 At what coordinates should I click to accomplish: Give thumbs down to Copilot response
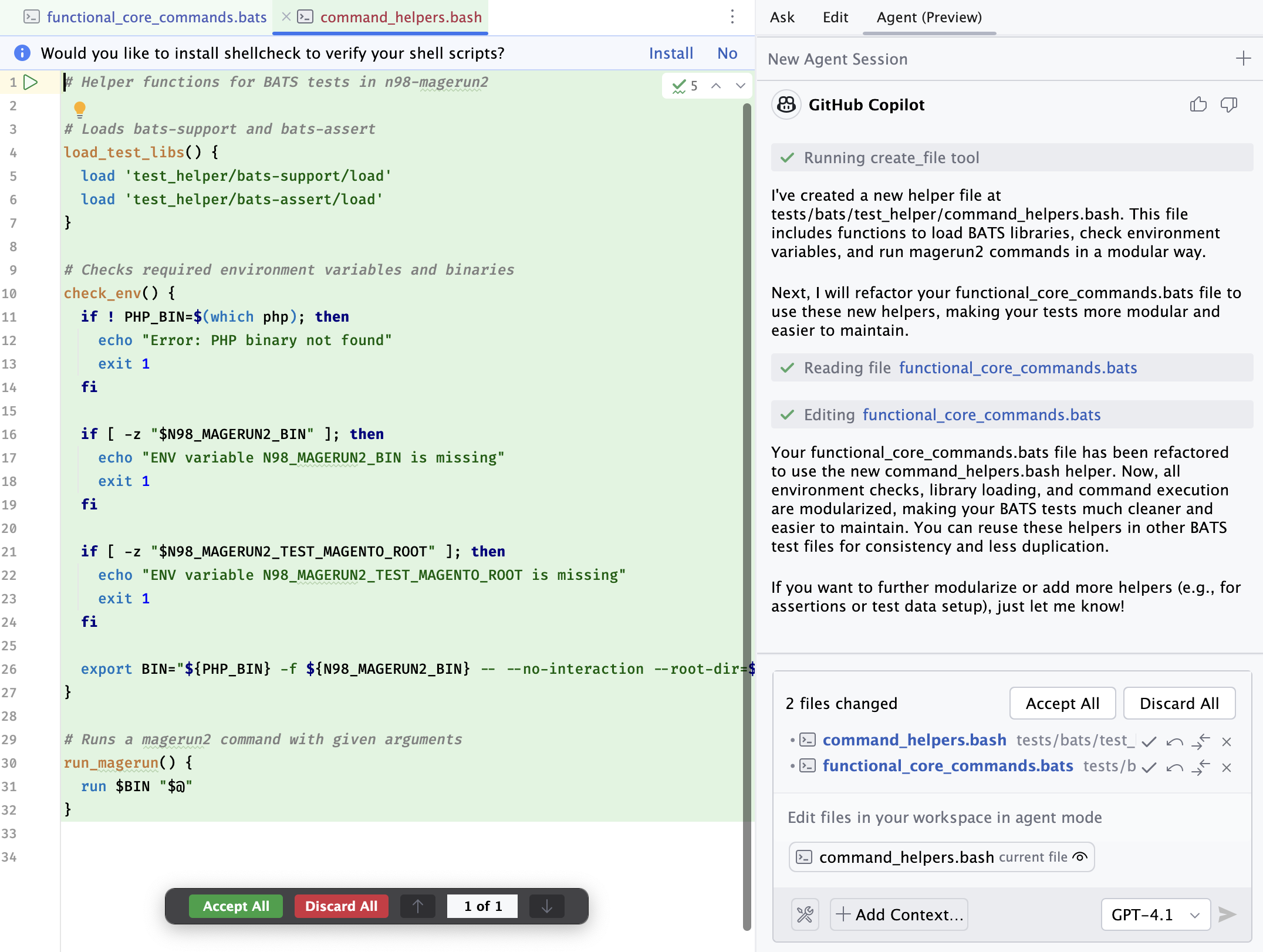(1229, 105)
